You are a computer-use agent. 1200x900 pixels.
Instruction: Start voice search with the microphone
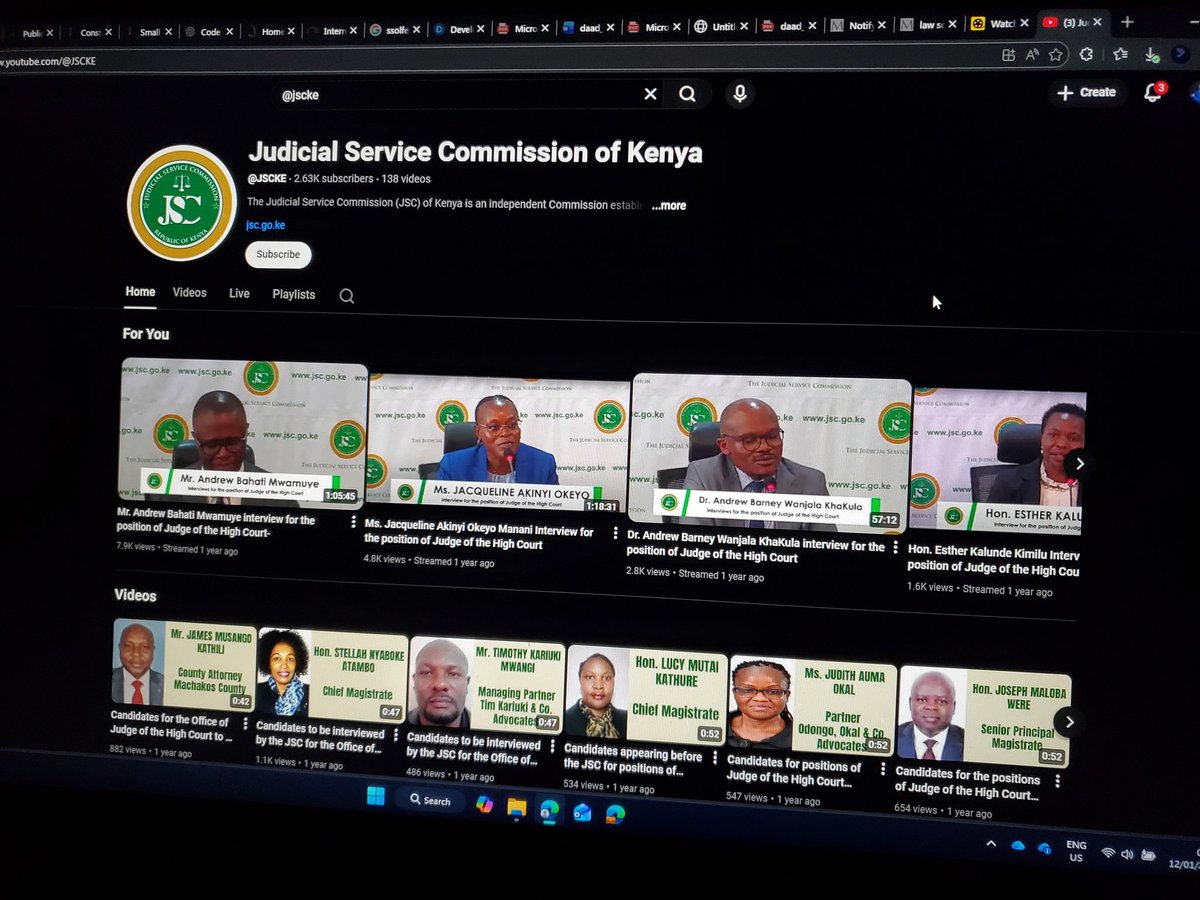pyautogui.click(x=740, y=94)
